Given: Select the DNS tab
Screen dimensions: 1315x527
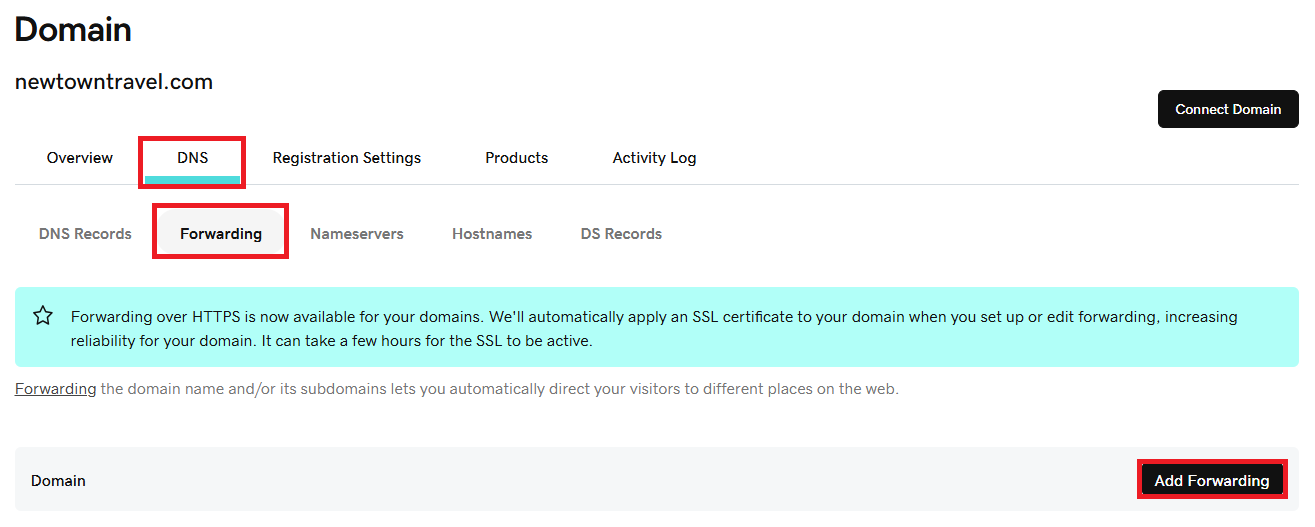Looking at the screenshot, I should pos(192,158).
